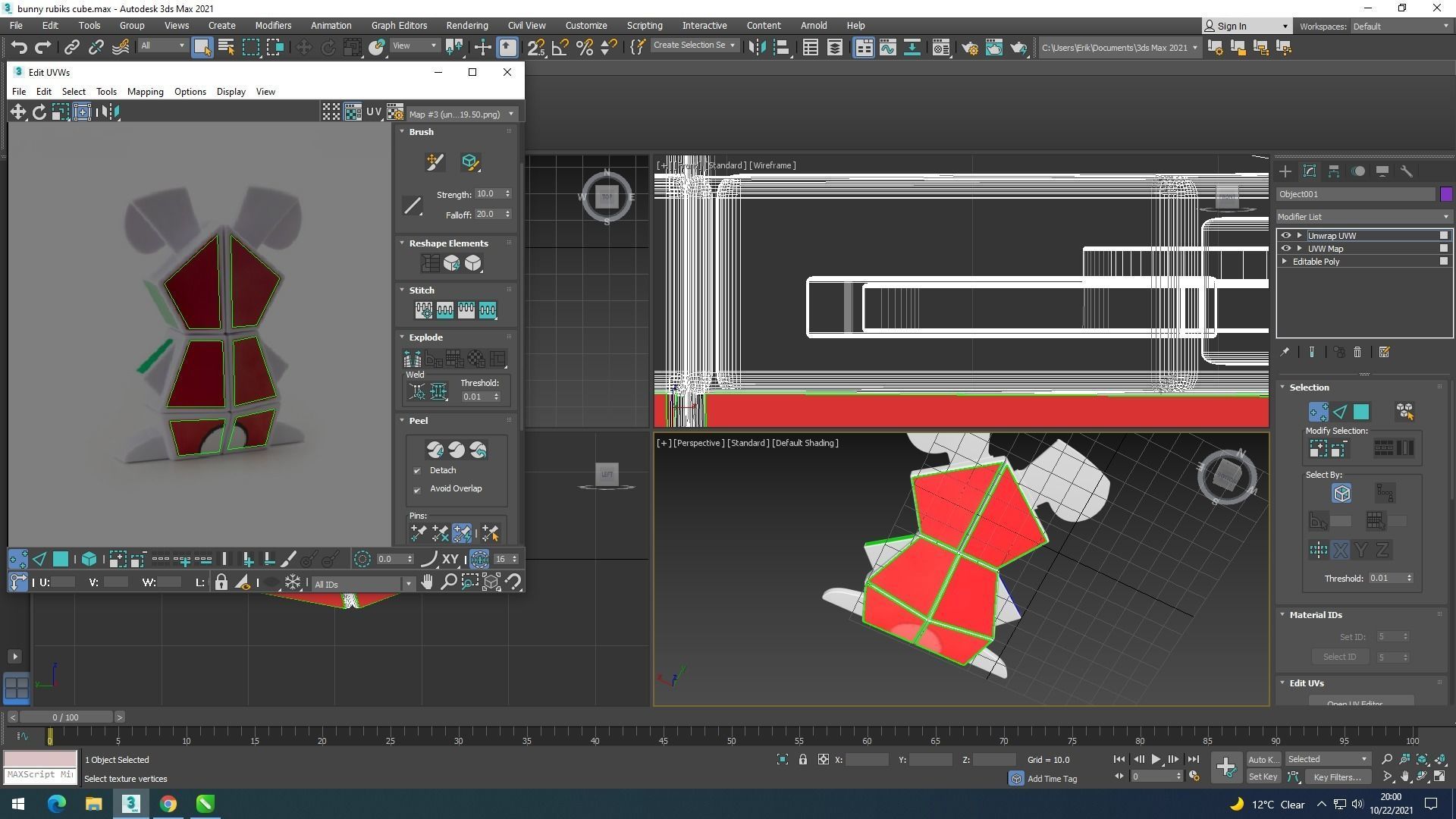Toggle the Detach checkbox in Peel

click(x=417, y=471)
